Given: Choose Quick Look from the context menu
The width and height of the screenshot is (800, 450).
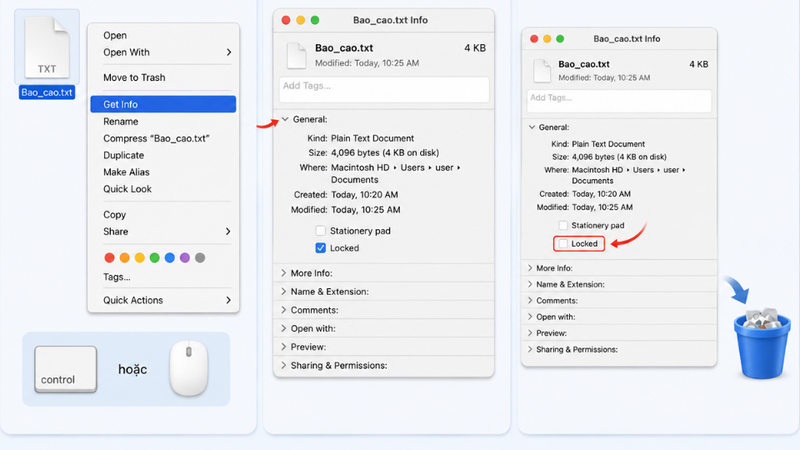Looking at the screenshot, I should [163, 189].
